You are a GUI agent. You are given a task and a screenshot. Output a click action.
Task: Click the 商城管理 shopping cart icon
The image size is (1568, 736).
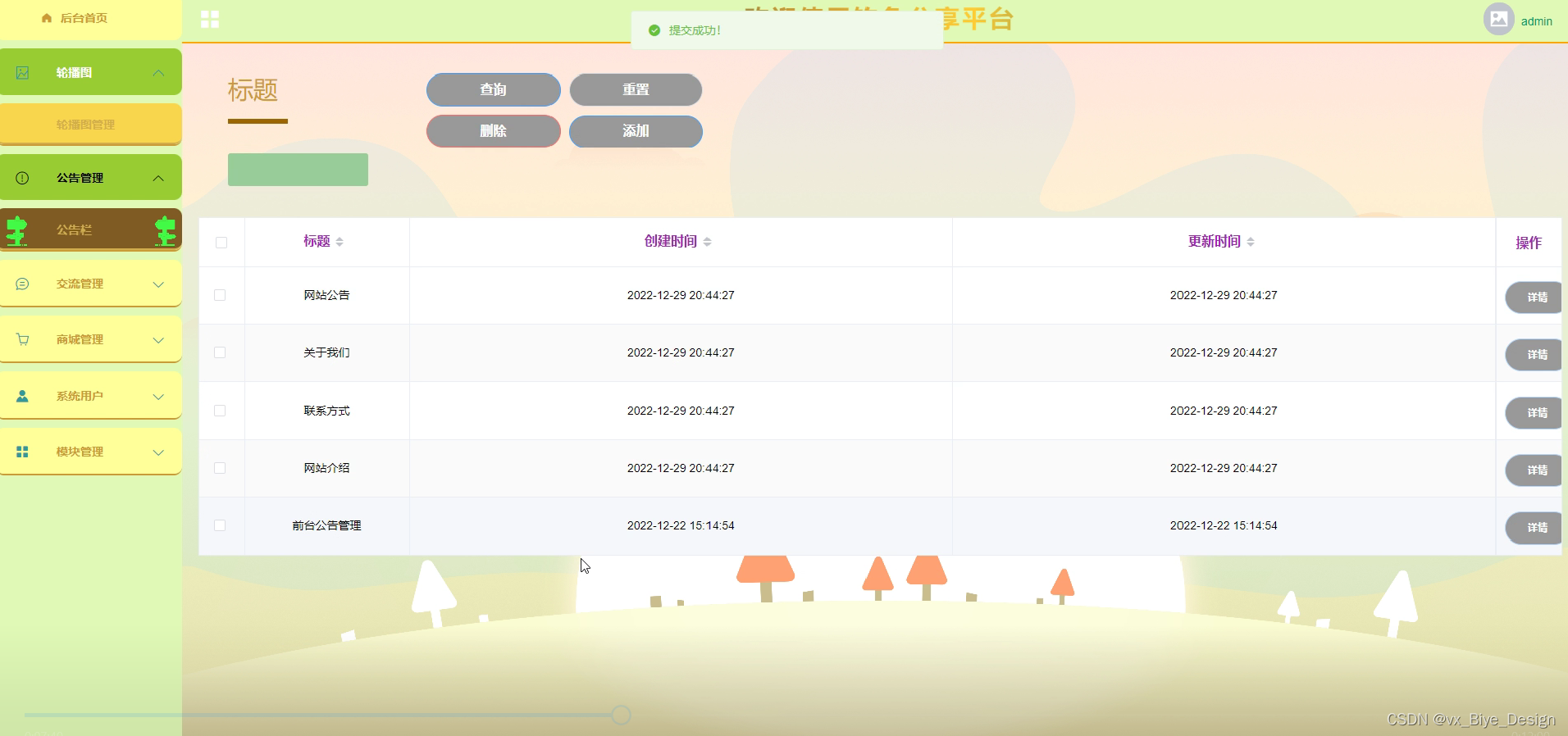click(x=22, y=339)
